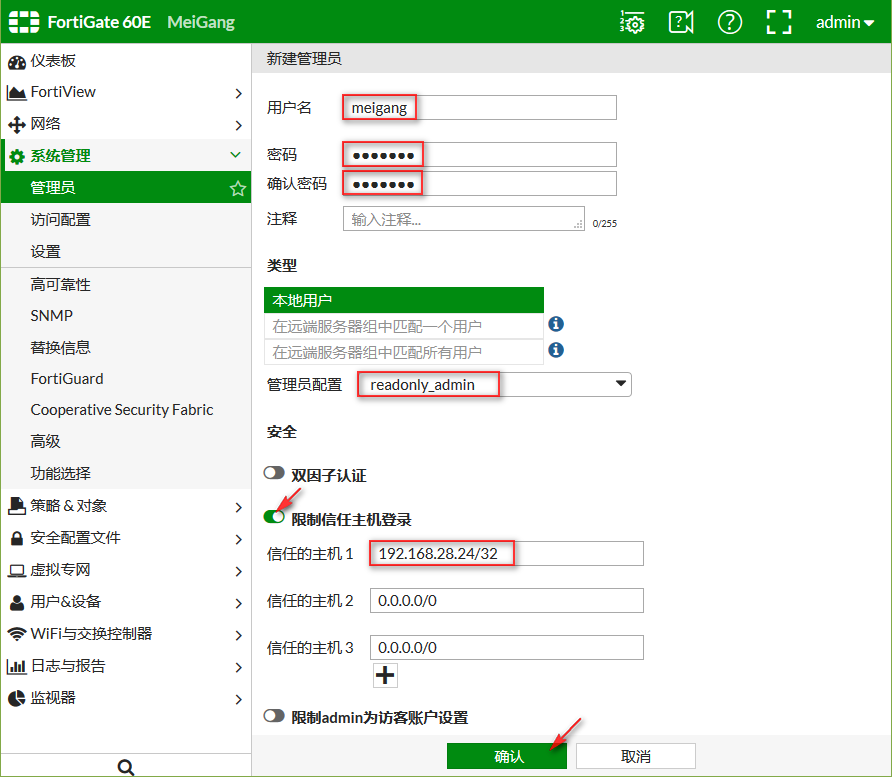Screen dimensions: 892x777
Task: Select 本地用户 account type
Action: 404,300
